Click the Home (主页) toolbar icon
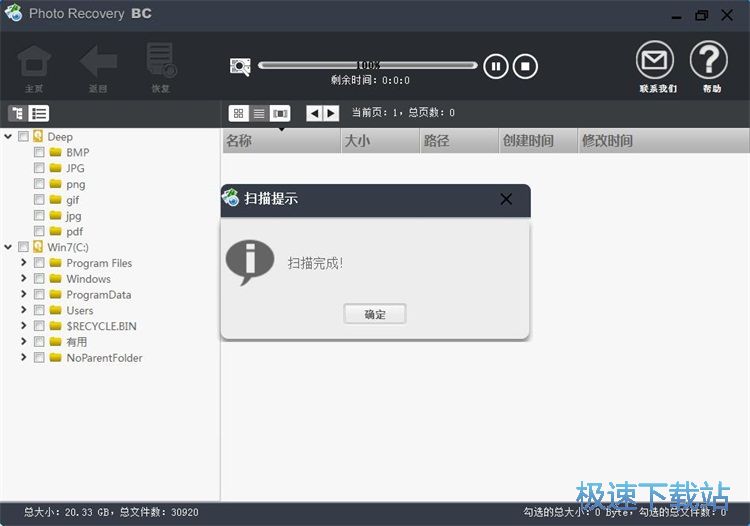Image resolution: width=750 pixels, height=526 pixels. click(x=34, y=61)
